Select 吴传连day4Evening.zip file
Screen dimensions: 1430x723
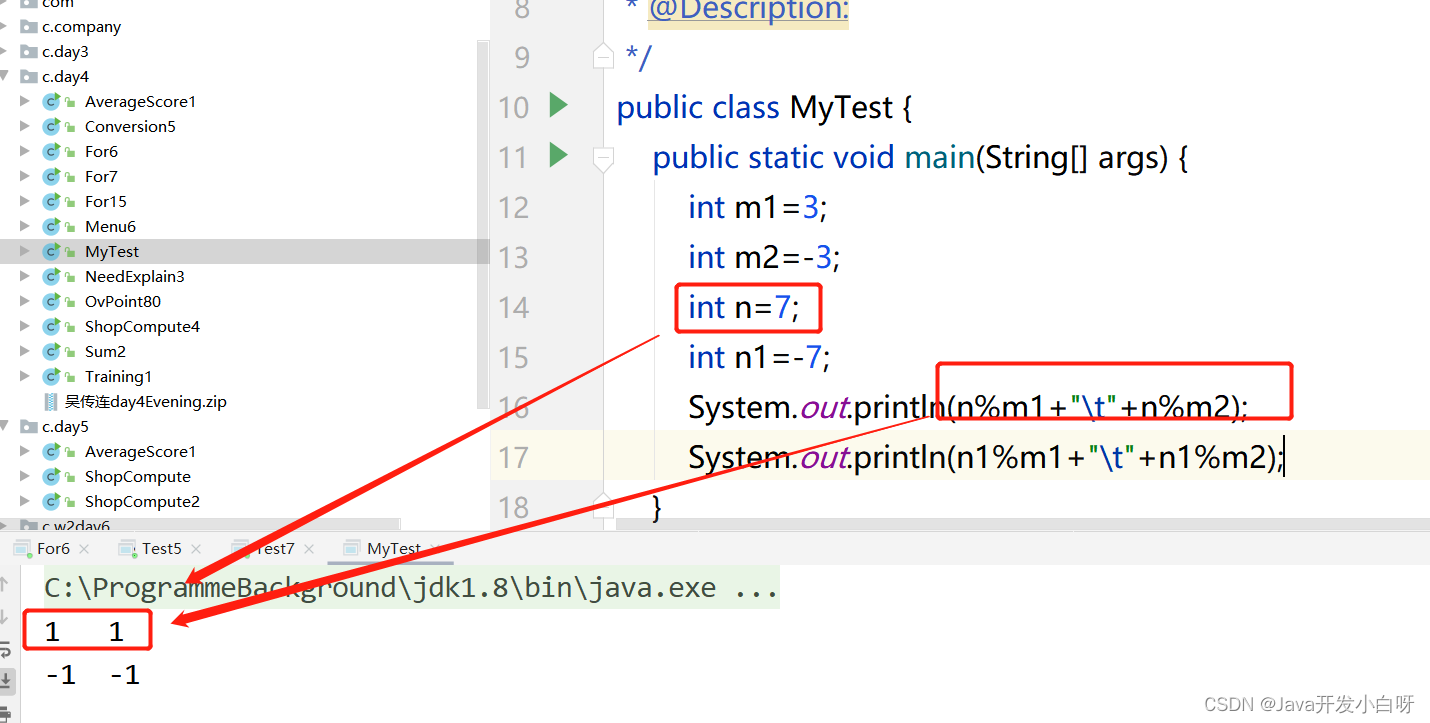click(146, 402)
